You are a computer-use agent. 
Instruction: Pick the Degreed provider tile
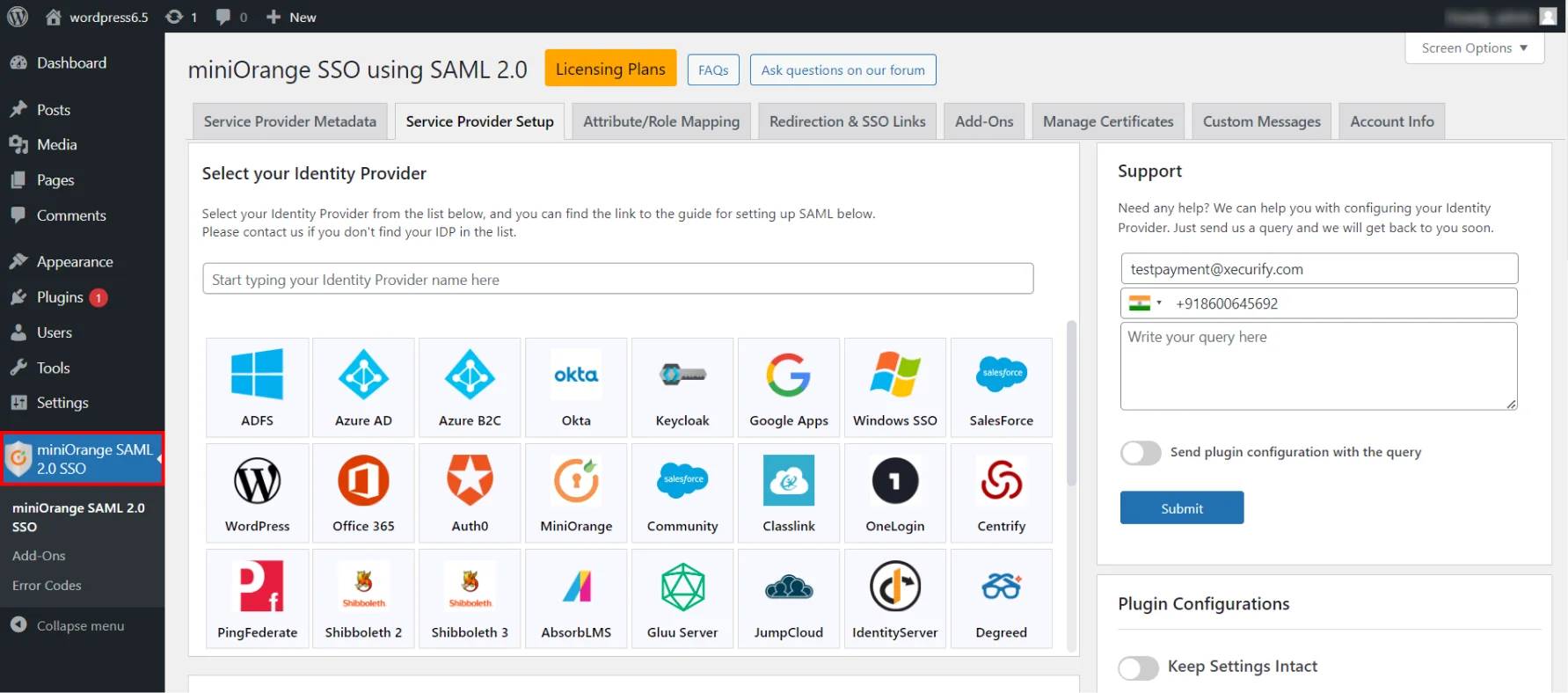(x=1002, y=599)
